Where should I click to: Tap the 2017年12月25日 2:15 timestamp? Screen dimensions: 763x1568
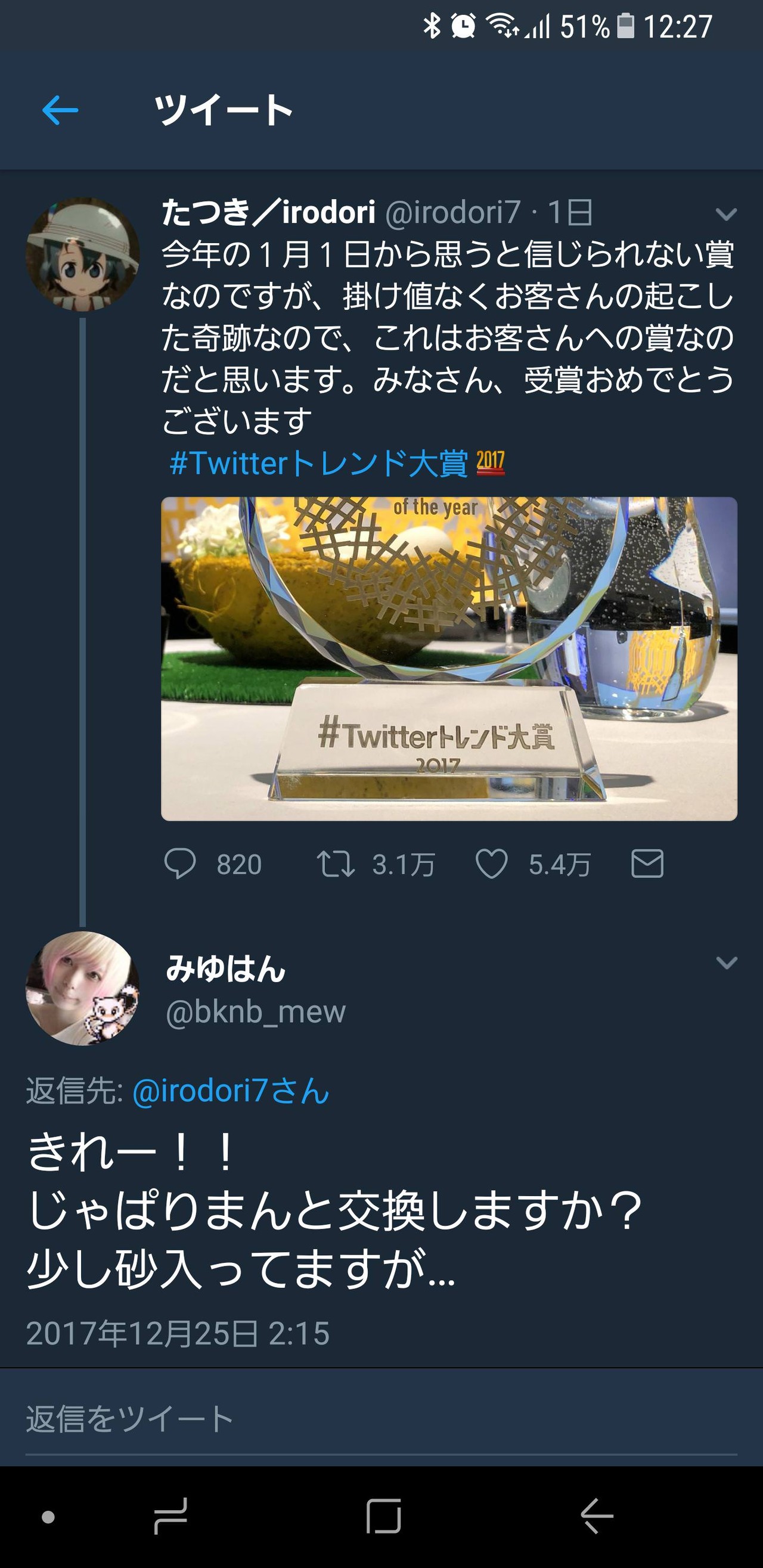point(178,1333)
